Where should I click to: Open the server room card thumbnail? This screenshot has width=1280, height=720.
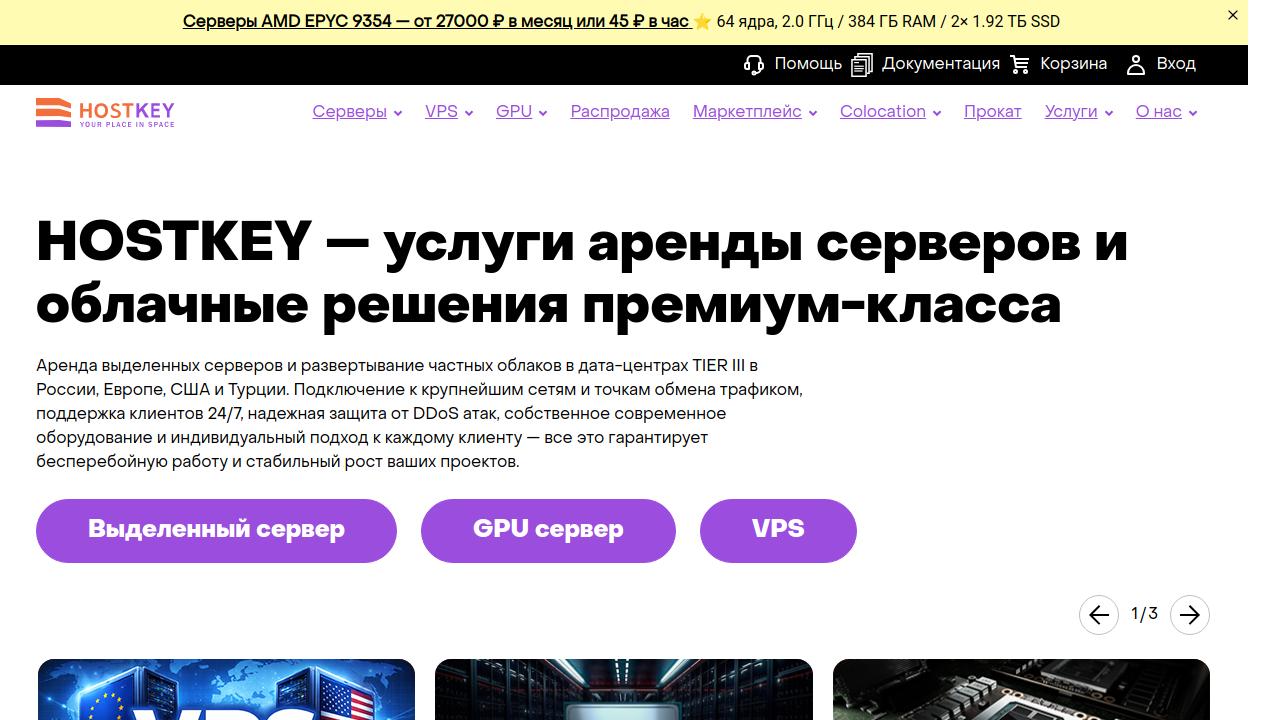pyautogui.click(x=624, y=689)
